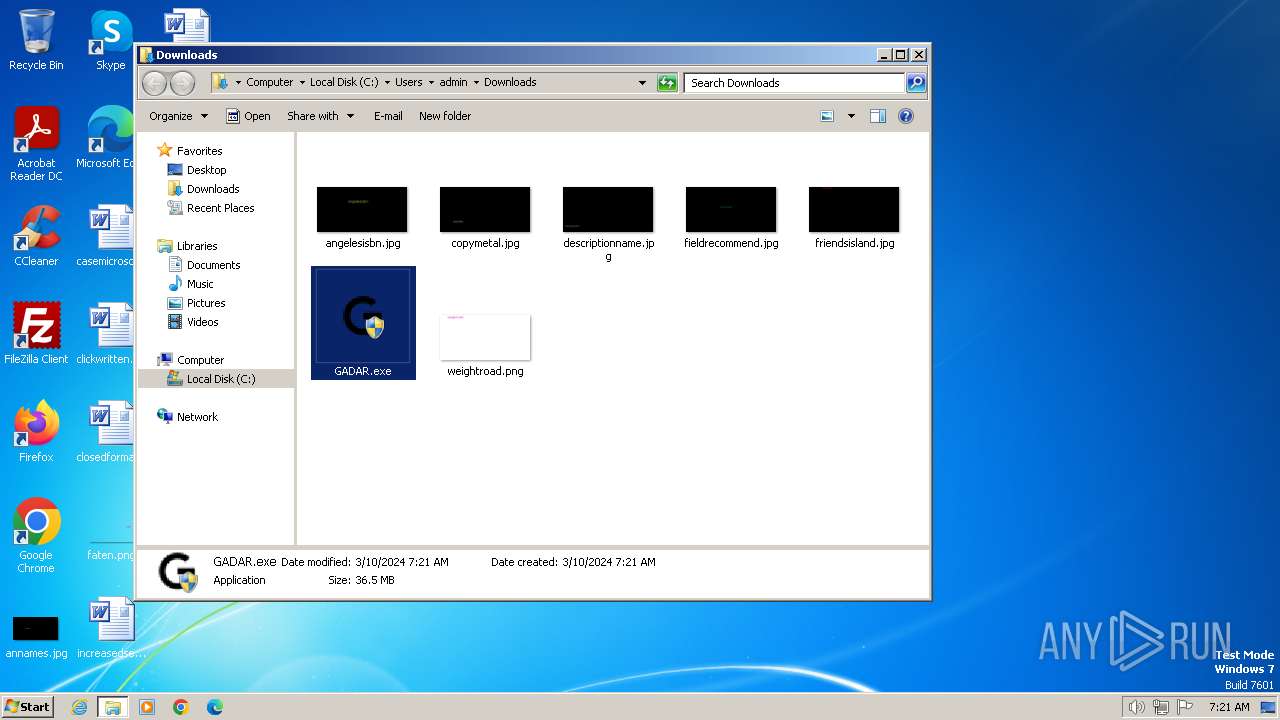Change your view icon in toolbar
The image size is (1280, 720).
click(827, 116)
